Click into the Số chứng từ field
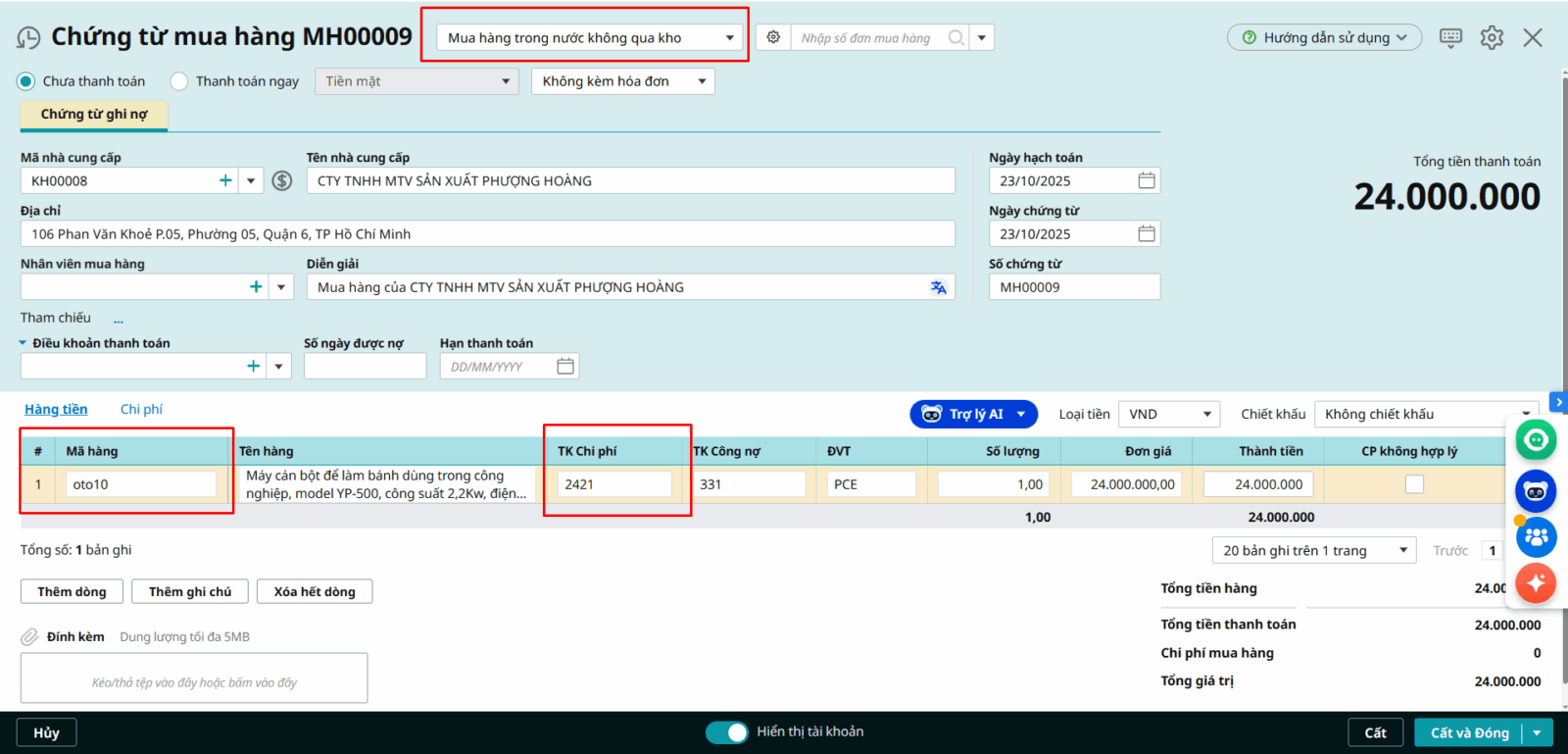 point(1074,287)
